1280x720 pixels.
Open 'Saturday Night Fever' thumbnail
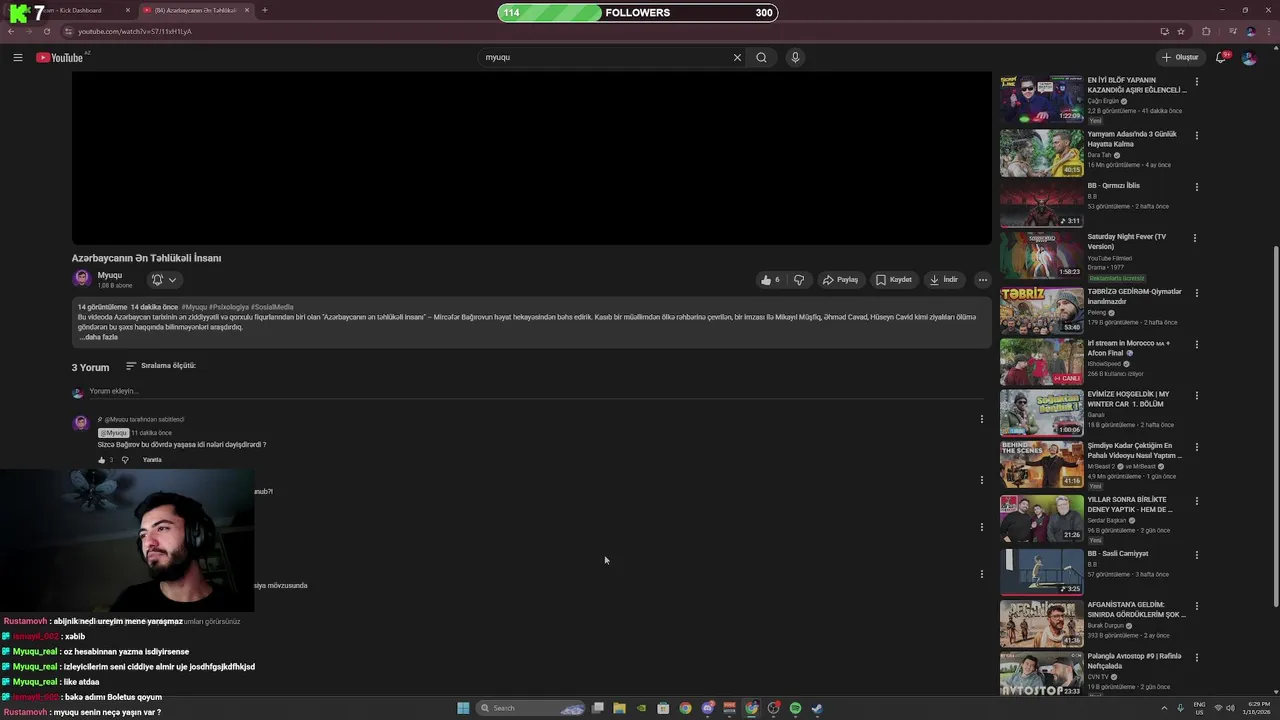[1041, 254]
